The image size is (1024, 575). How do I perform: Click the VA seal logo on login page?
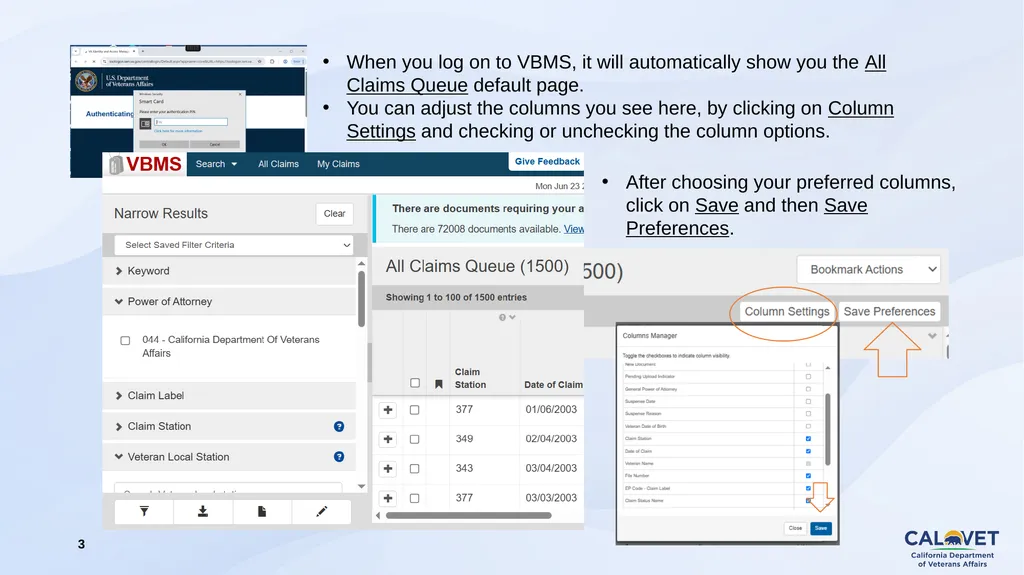point(86,81)
